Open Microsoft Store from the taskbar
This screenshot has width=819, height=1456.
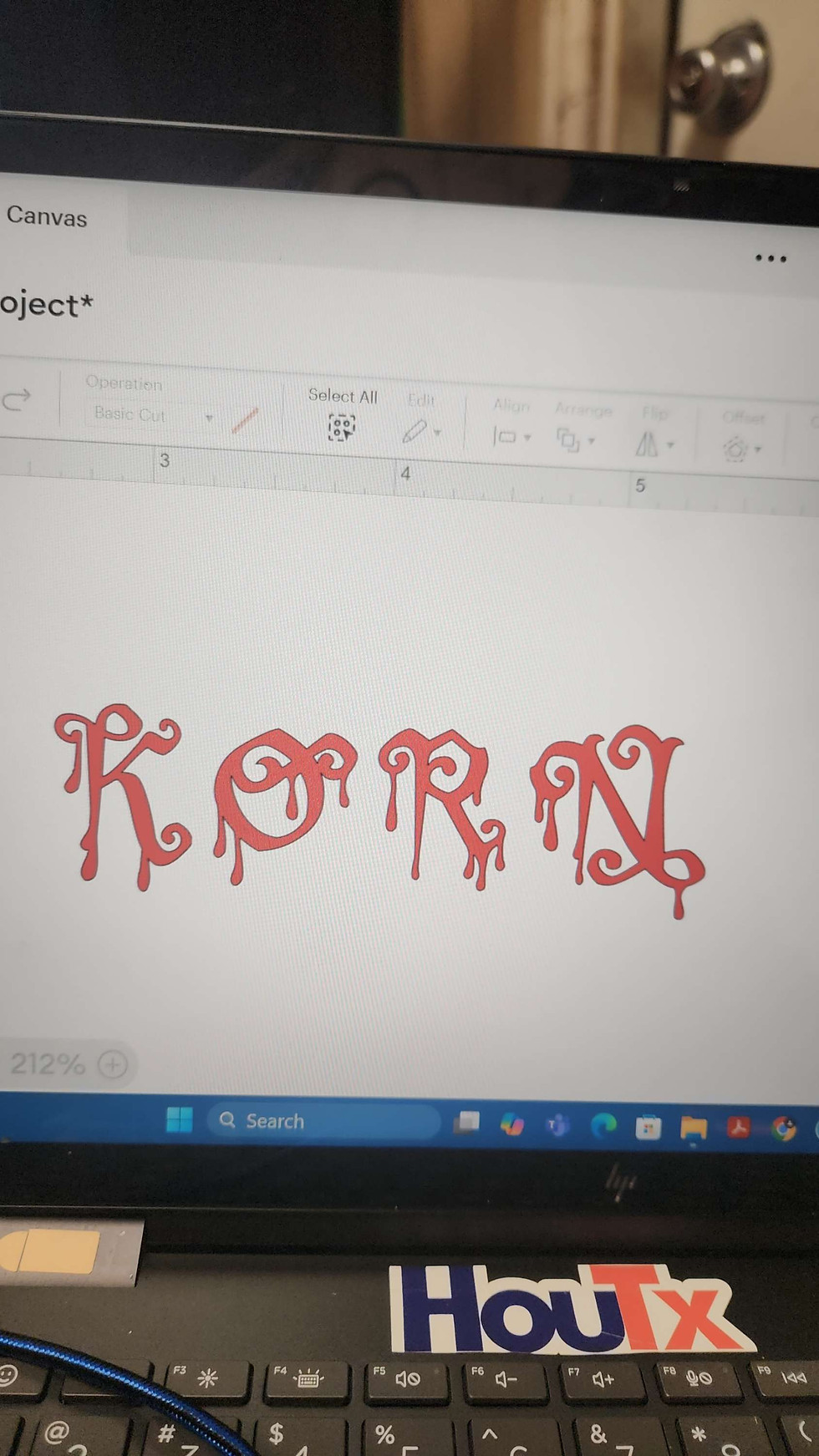pyautogui.click(x=649, y=1129)
